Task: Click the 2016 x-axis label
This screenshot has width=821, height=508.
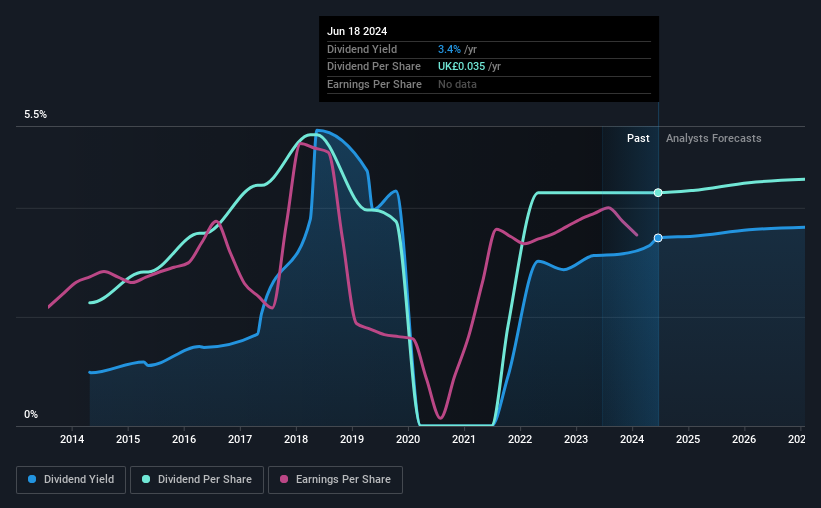Action: click(x=184, y=439)
